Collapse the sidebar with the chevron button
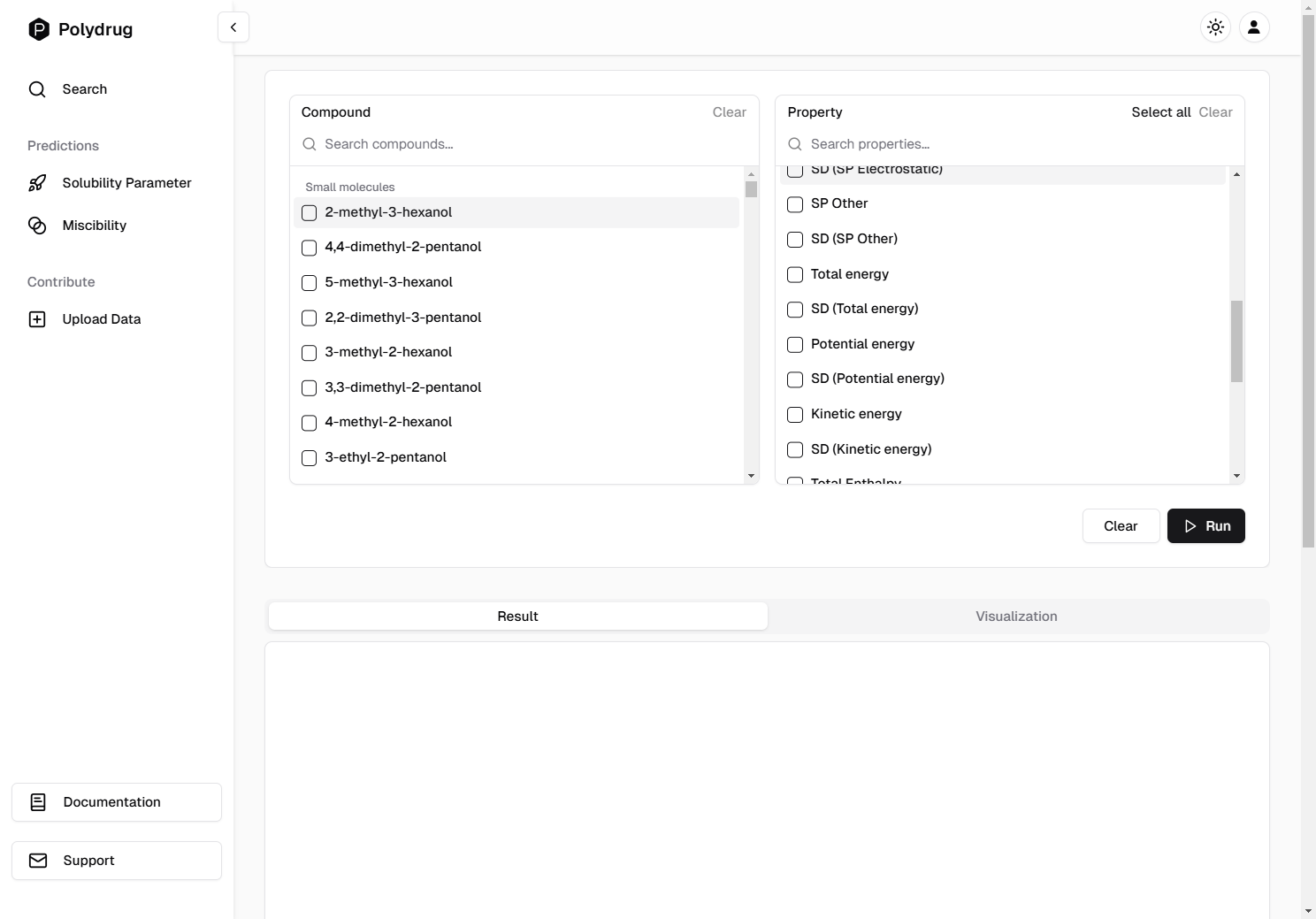The image size is (1316, 919). [x=233, y=27]
